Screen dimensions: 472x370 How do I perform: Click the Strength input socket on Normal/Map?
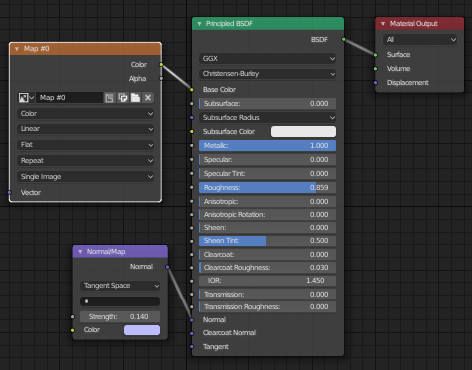point(73,317)
